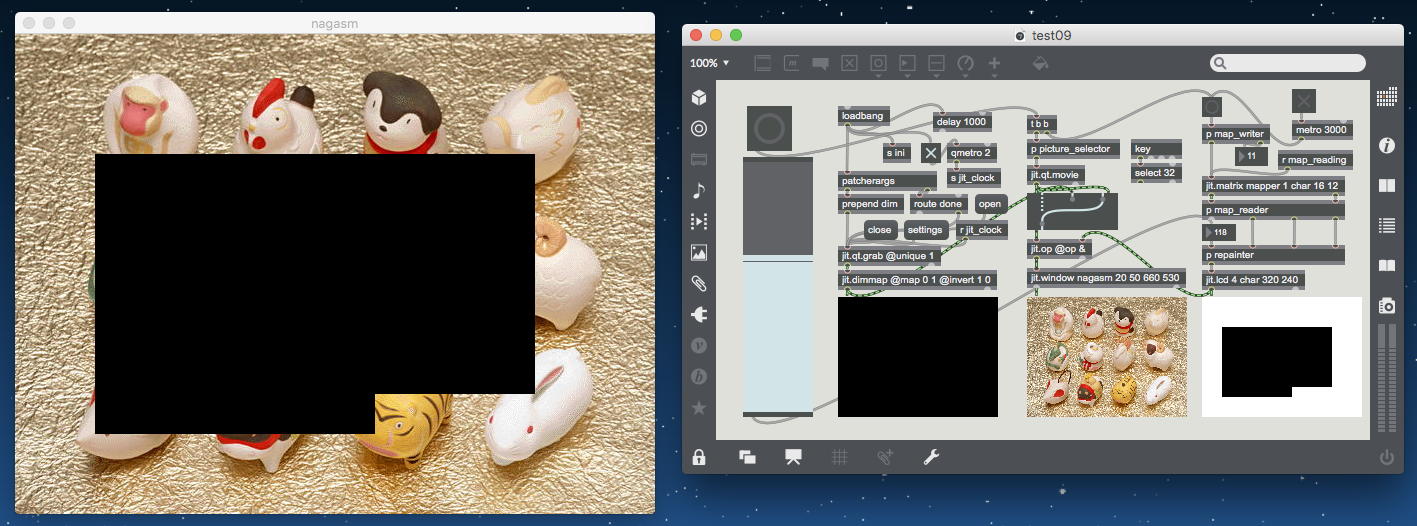Open the Max for Live target icon
This screenshot has height=526, width=1417.
(x=699, y=129)
